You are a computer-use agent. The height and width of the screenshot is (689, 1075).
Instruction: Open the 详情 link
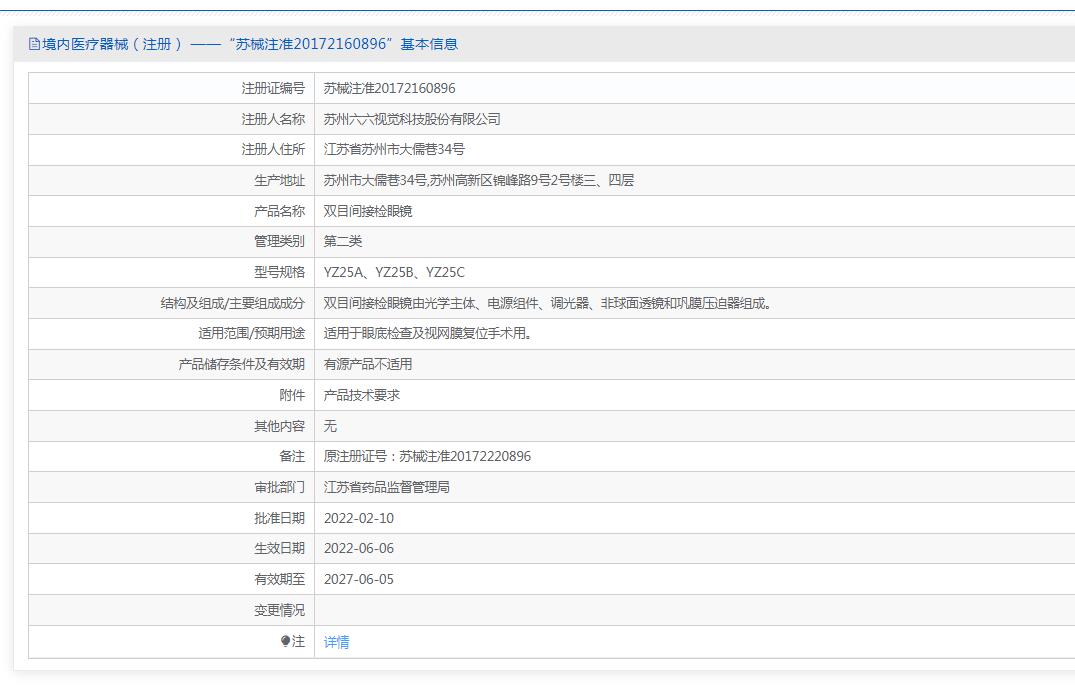pos(337,642)
